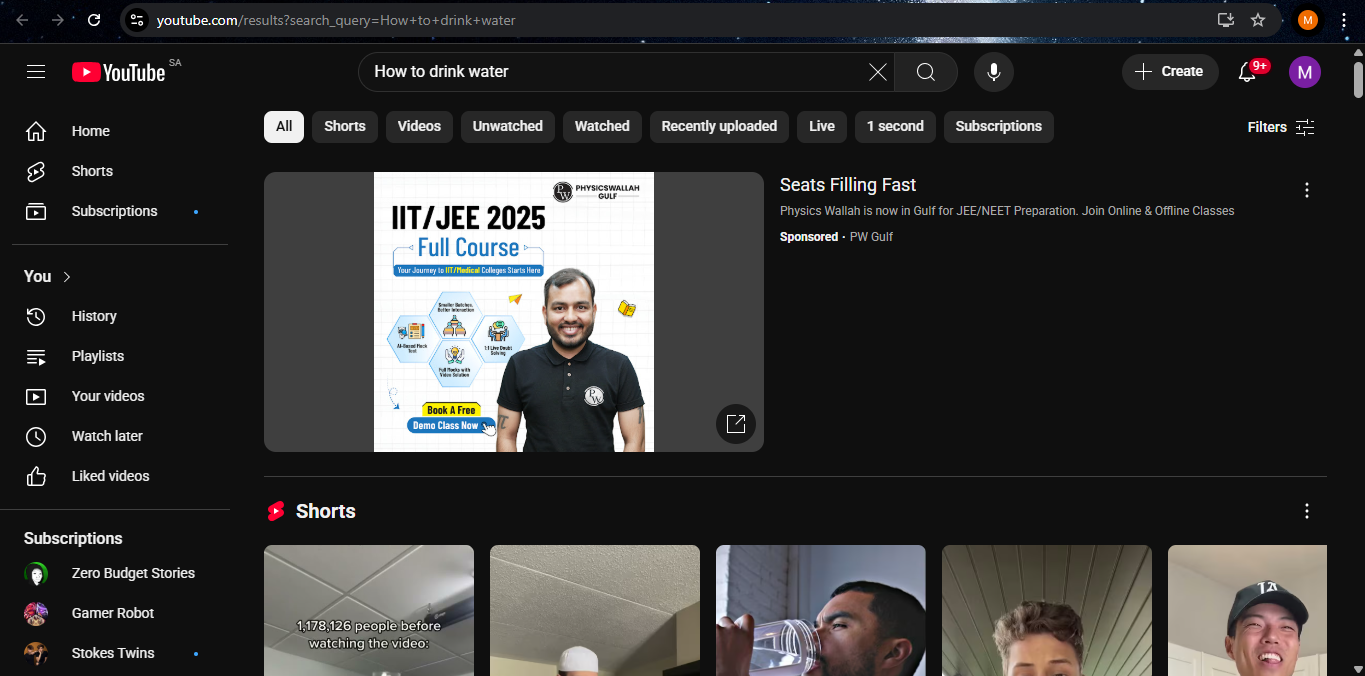1365x676 pixels.
Task: Visit PW Gulf advertiser link
Action: pyautogui.click(x=871, y=237)
